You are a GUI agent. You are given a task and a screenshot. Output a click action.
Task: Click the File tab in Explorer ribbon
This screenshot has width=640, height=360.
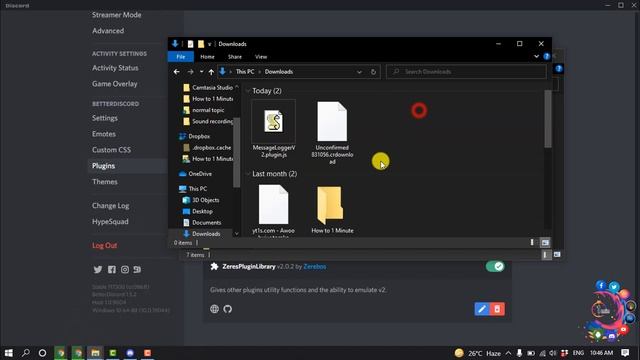pyautogui.click(x=181, y=57)
